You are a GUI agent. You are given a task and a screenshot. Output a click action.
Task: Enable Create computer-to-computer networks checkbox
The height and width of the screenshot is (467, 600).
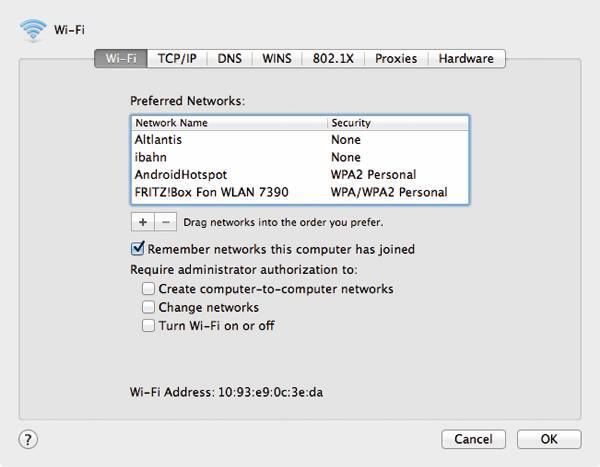[x=148, y=289]
